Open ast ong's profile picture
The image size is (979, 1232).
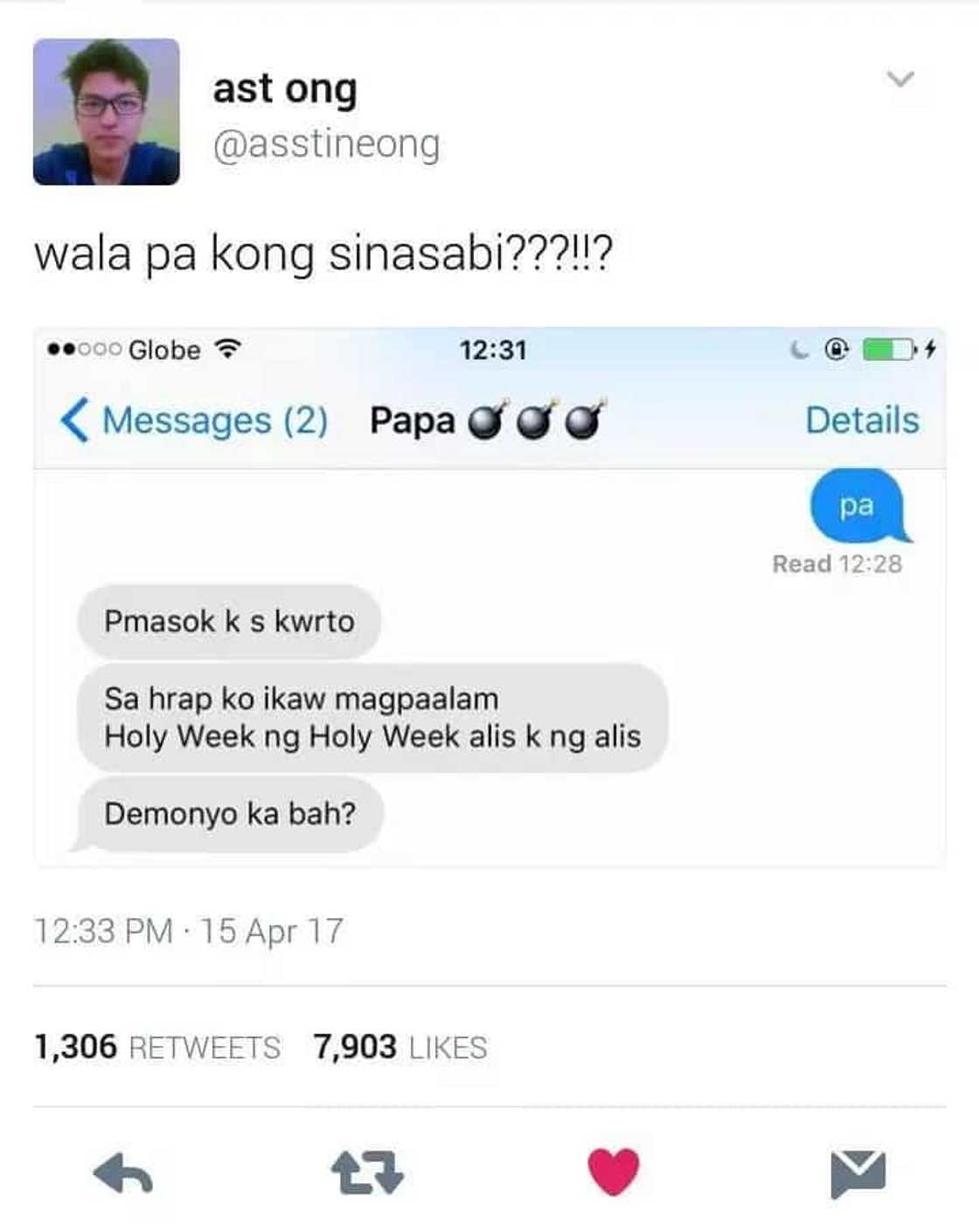coord(107,112)
